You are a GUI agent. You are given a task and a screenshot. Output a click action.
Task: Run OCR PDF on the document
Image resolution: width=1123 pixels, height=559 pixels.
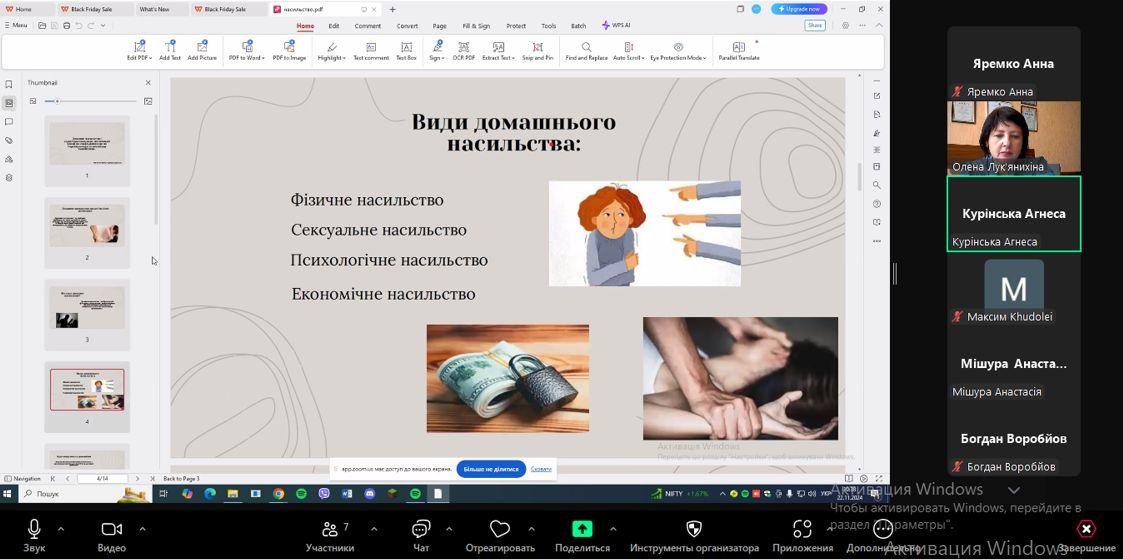463,51
